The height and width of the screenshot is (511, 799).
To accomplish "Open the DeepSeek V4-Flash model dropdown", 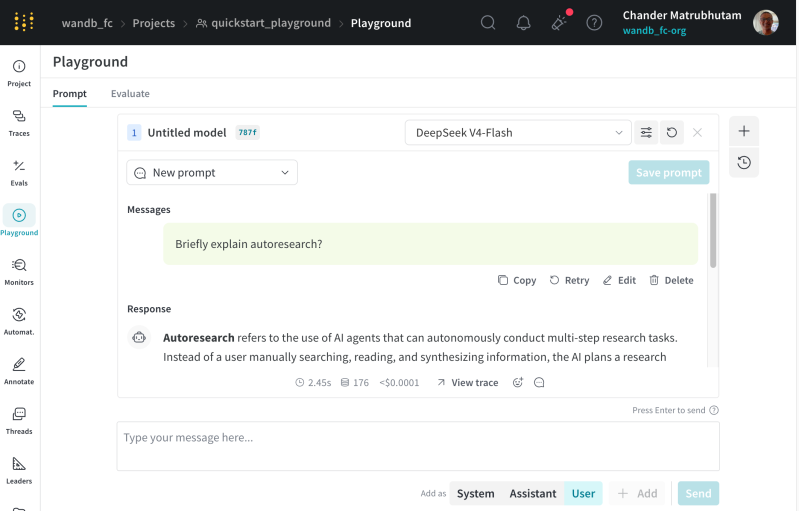I will tap(518, 132).
